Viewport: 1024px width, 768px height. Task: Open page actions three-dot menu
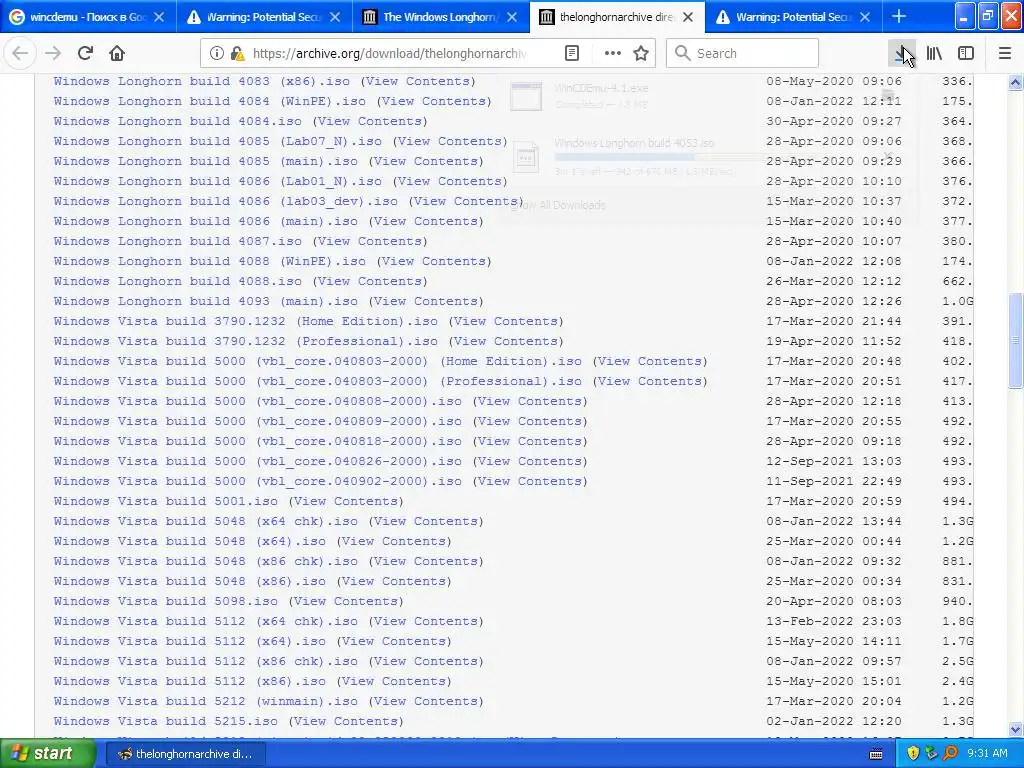point(613,54)
